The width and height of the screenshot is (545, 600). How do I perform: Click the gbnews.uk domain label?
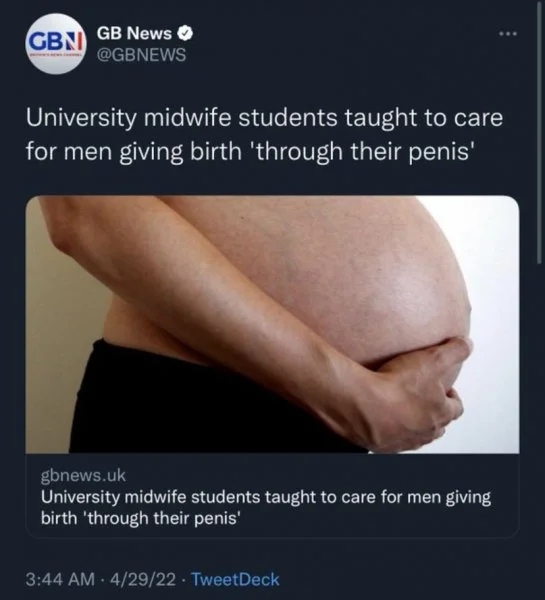click(83, 475)
